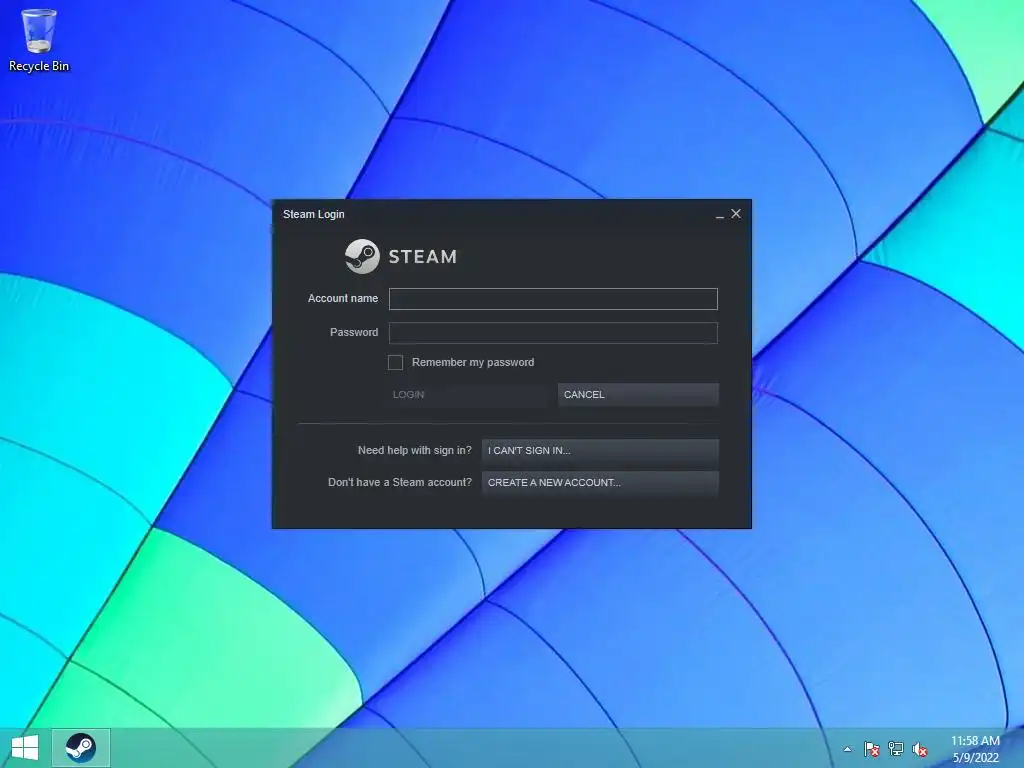
Task: Open the Windows Start menu
Action: click(25, 748)
